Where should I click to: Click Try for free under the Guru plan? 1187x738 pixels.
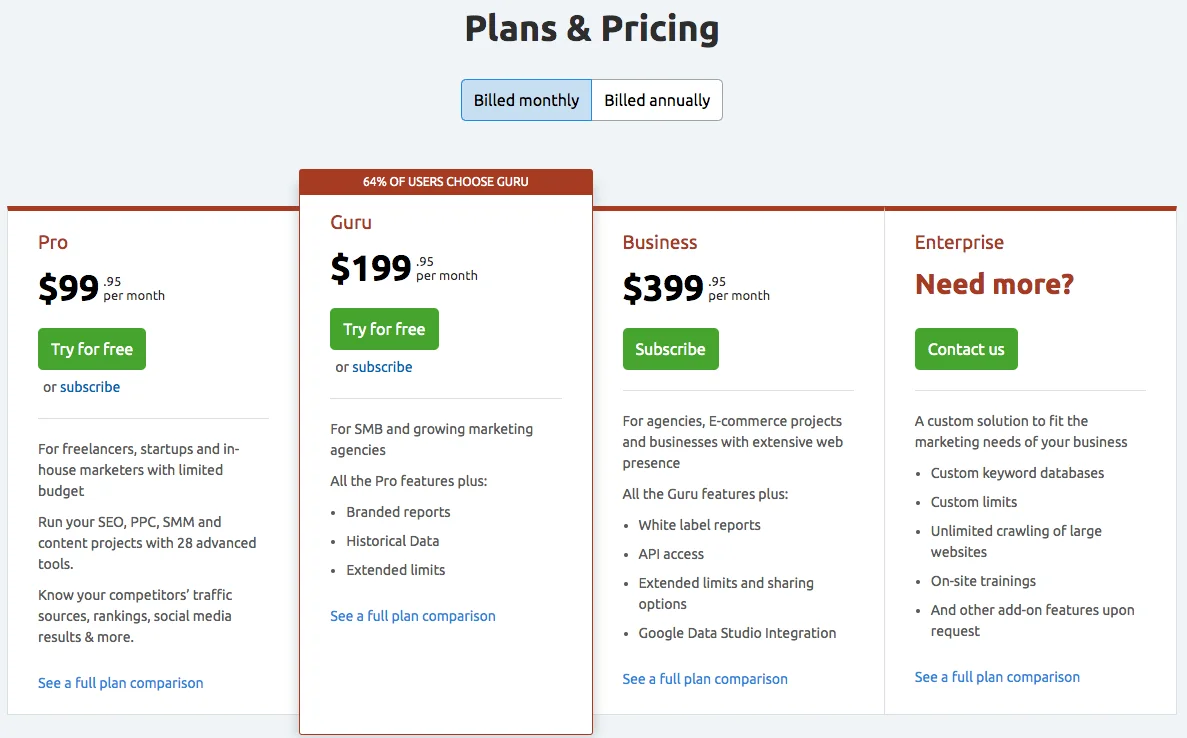pos(384,328)
